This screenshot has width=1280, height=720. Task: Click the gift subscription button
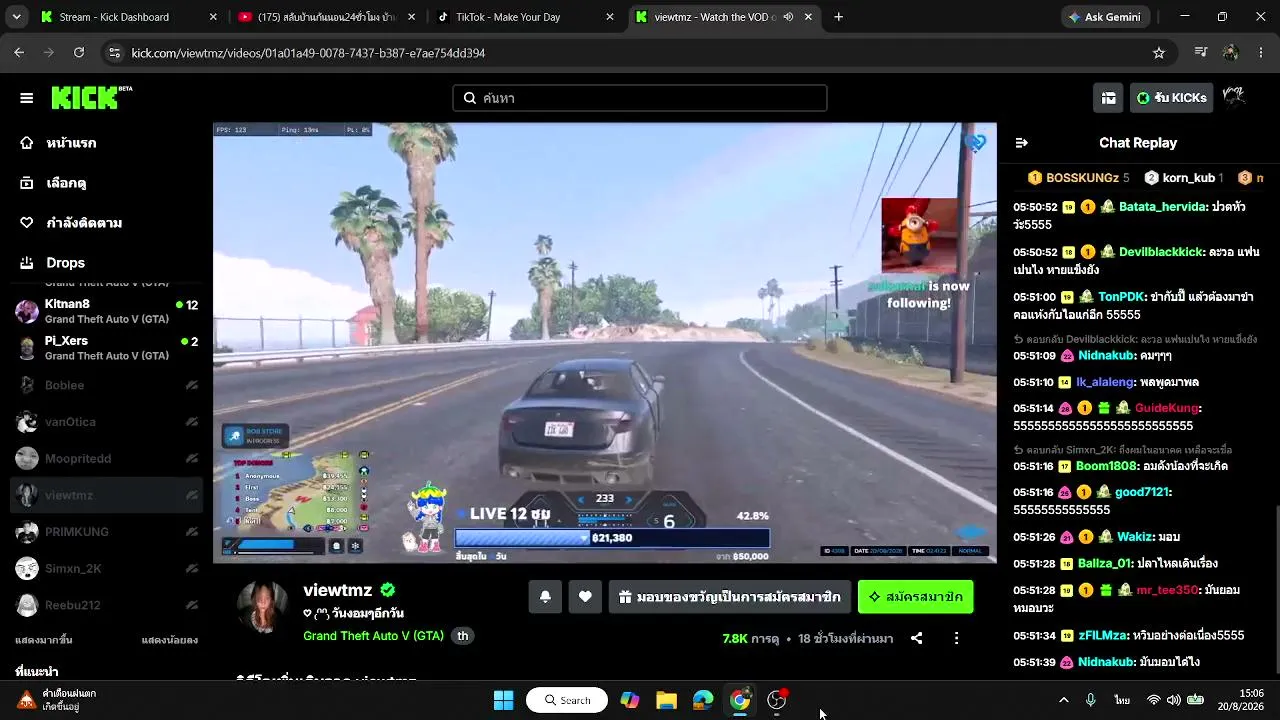(x=730, y=597)
